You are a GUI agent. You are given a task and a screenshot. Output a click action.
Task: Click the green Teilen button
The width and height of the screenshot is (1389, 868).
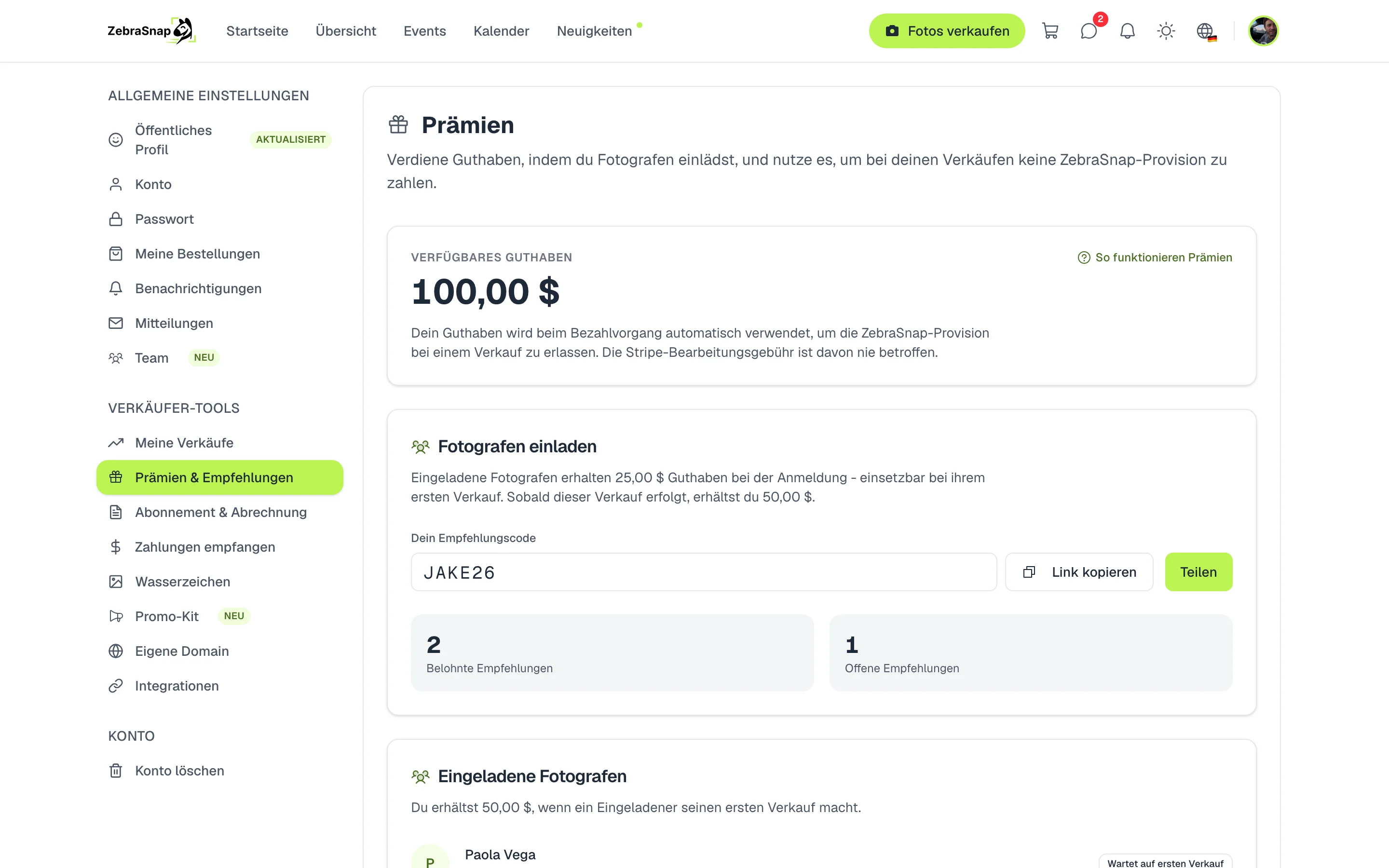[1198, 572]
